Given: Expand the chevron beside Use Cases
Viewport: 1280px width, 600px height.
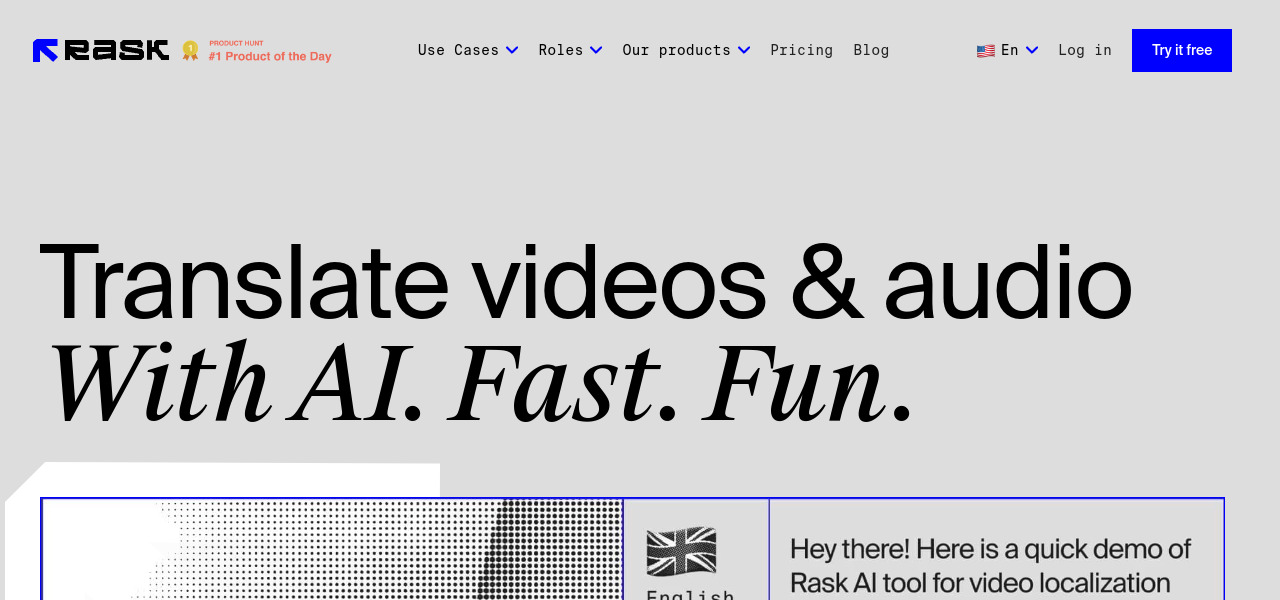Looking at the screenshot, I should click(x=512, y=50).
